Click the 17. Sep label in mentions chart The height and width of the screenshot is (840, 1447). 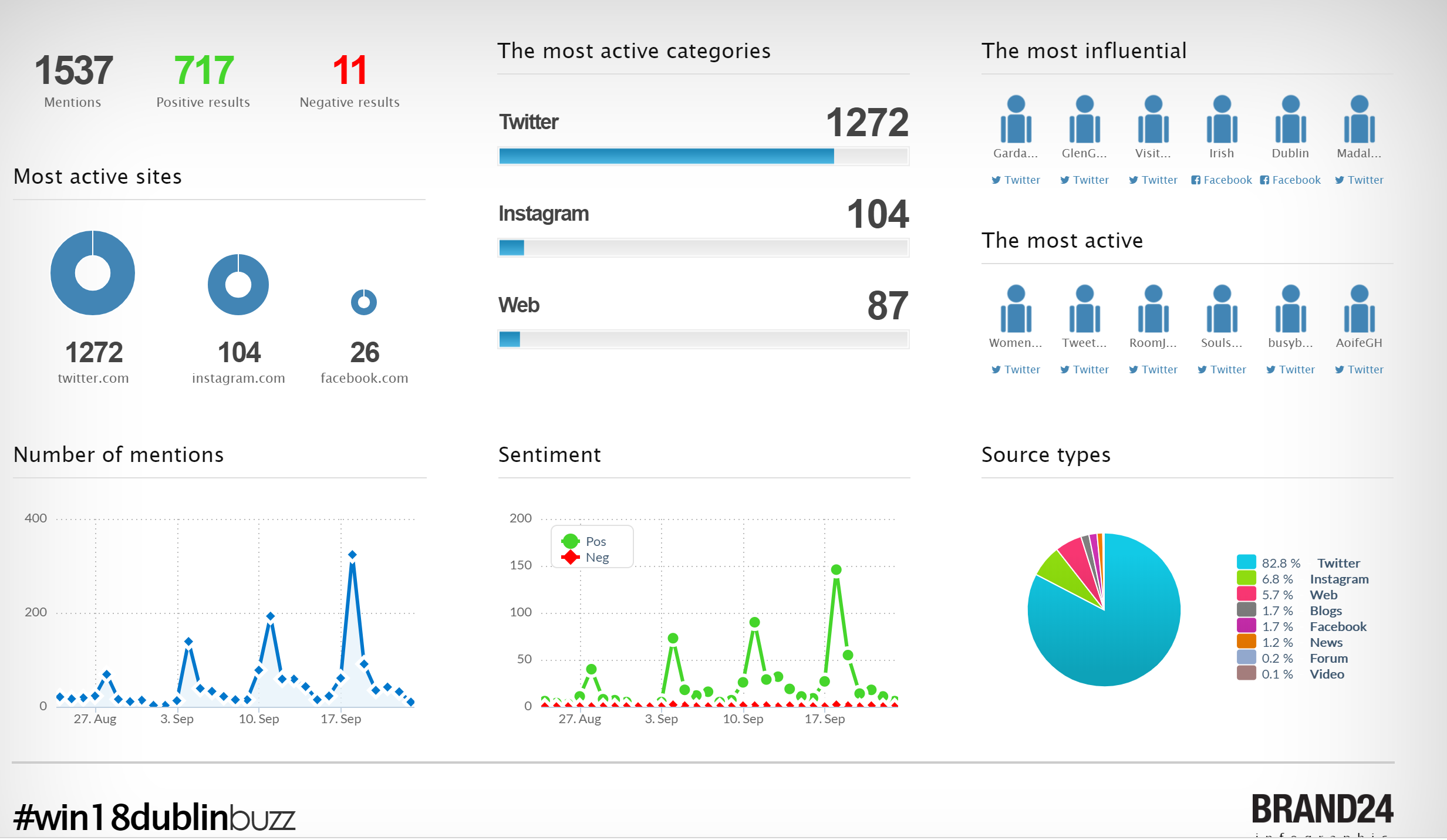(x=340, y=718)
